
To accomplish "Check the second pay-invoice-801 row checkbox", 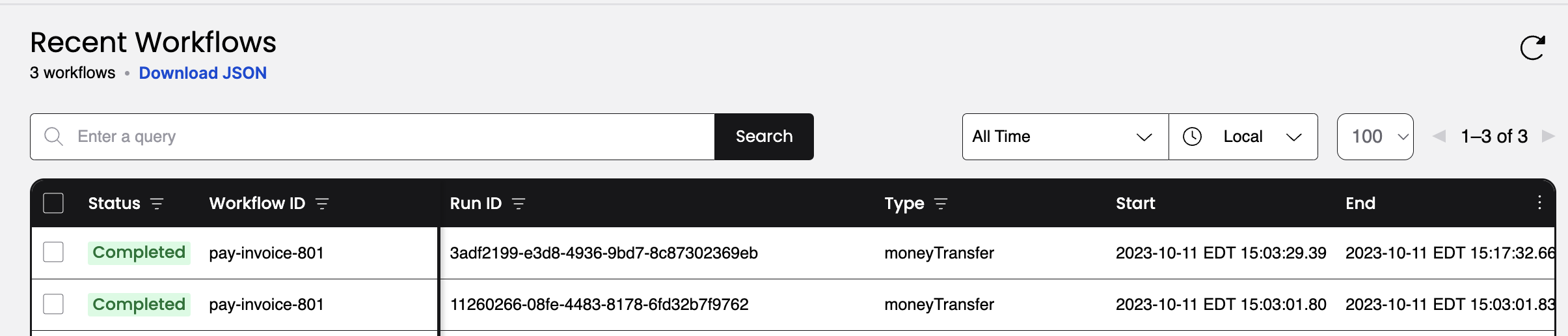I will click(53, 304).
